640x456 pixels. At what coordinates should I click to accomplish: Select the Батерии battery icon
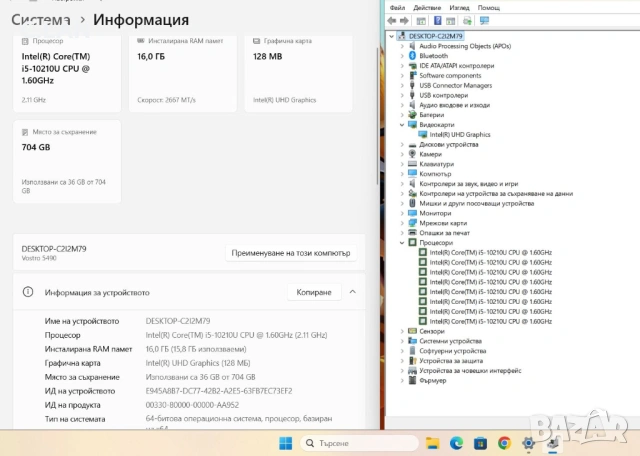[412, 115]
